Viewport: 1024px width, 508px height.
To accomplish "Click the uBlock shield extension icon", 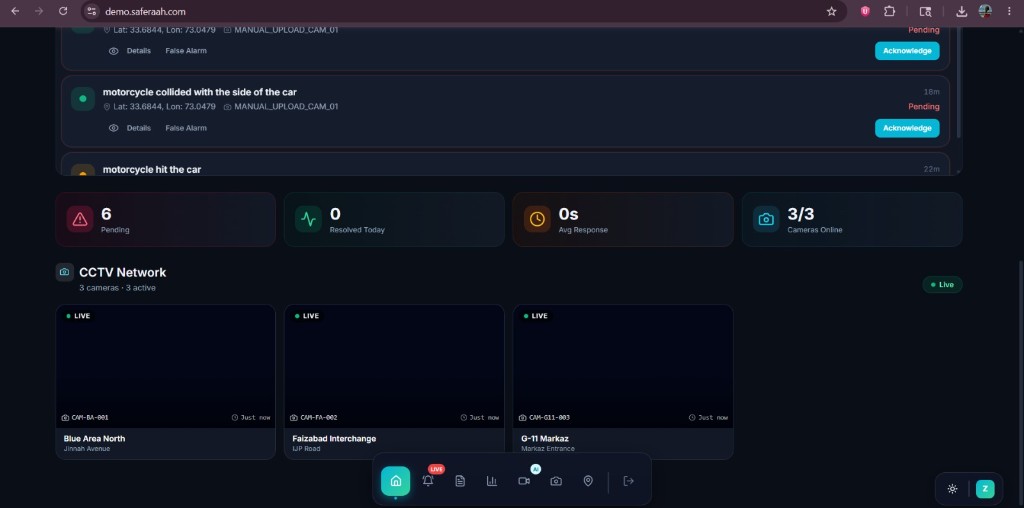I will (865, 11).
